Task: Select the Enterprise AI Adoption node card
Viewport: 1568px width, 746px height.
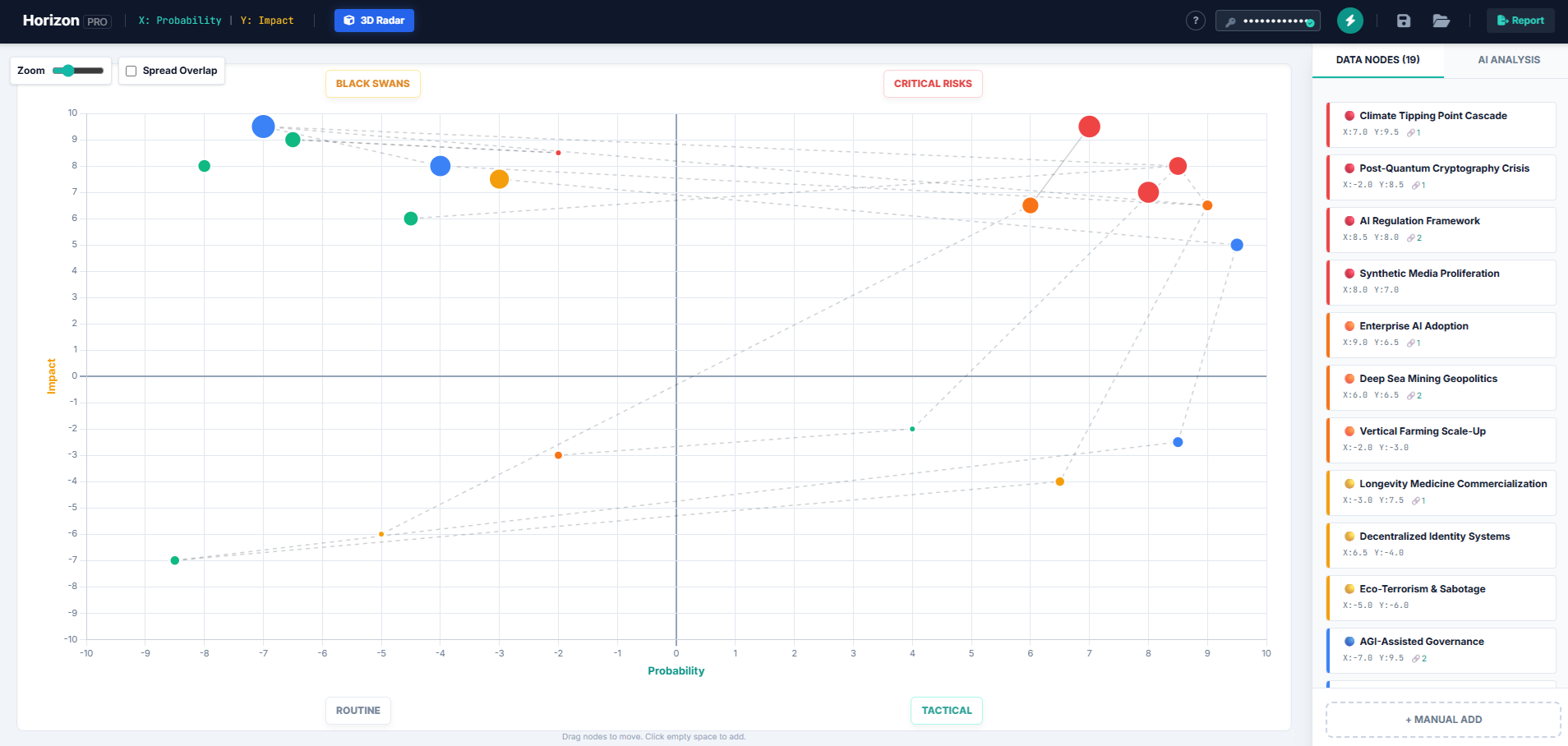Action: coord(1441,334)
